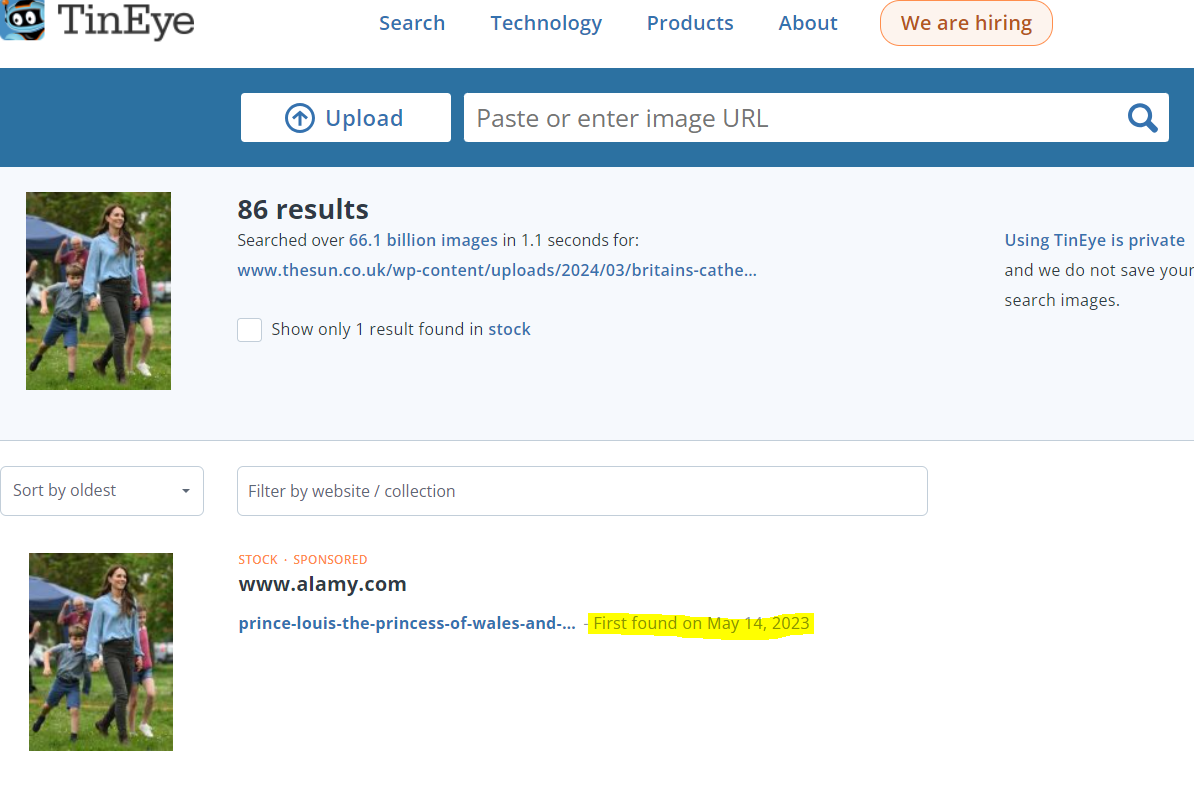Open the prince-louis-the-princess-of-wales-and alamy link
The image size is (1194, 807).
(407, 624)
